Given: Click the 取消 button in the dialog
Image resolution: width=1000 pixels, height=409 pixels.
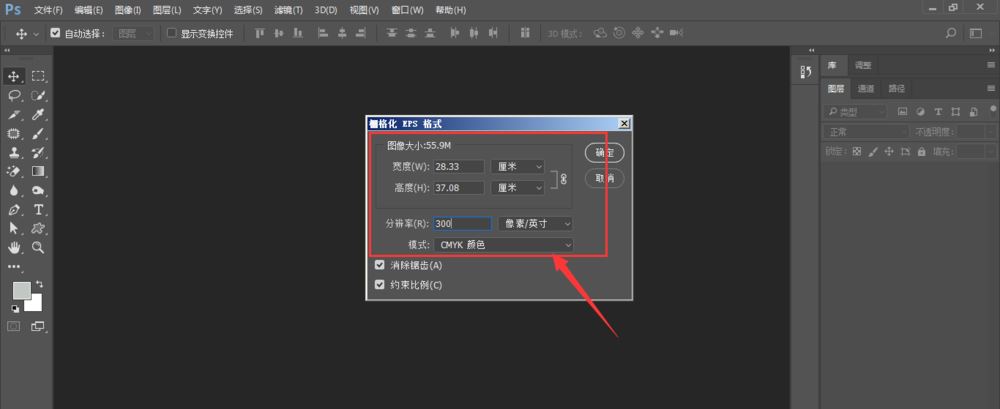Looking at the screenshot, I should coord(604,179).
